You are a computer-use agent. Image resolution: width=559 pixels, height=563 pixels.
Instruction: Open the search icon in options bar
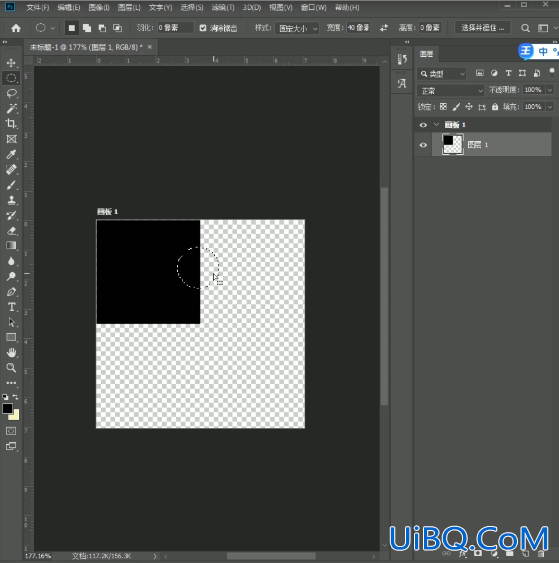(x=525, y=28)
